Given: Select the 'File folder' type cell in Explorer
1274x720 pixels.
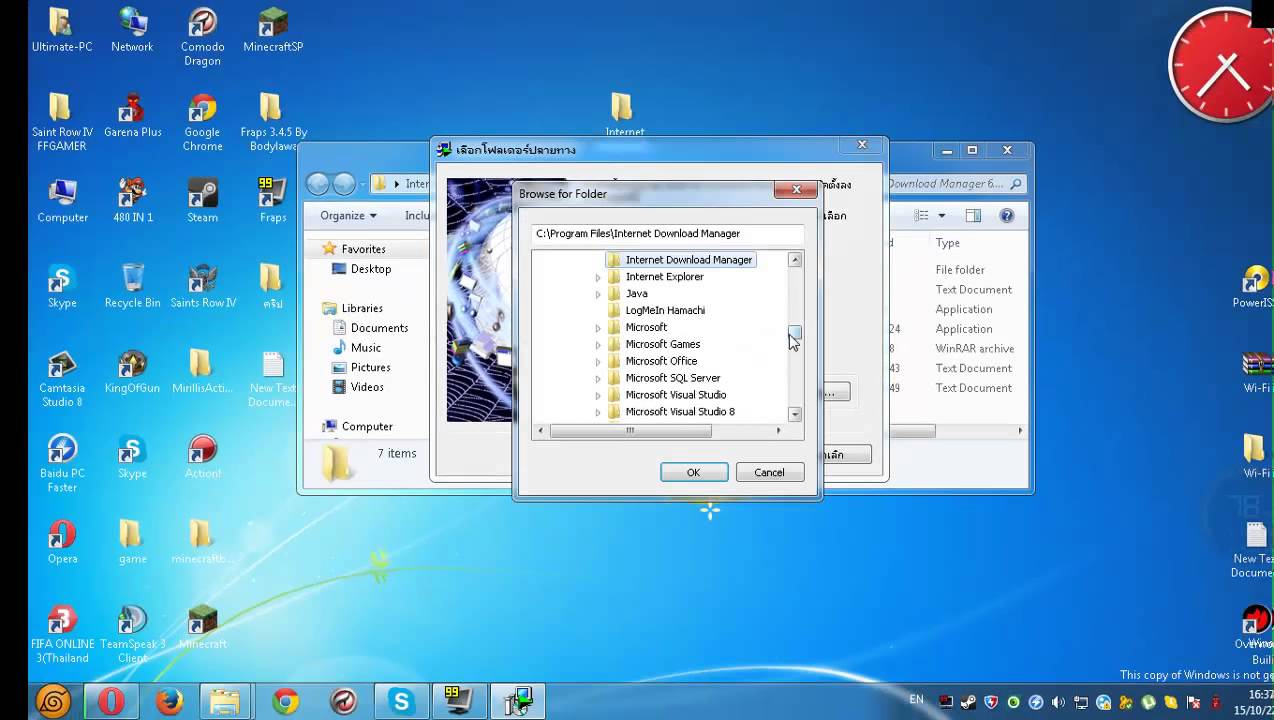Looking at the screenshot, I should click(960, 270).
